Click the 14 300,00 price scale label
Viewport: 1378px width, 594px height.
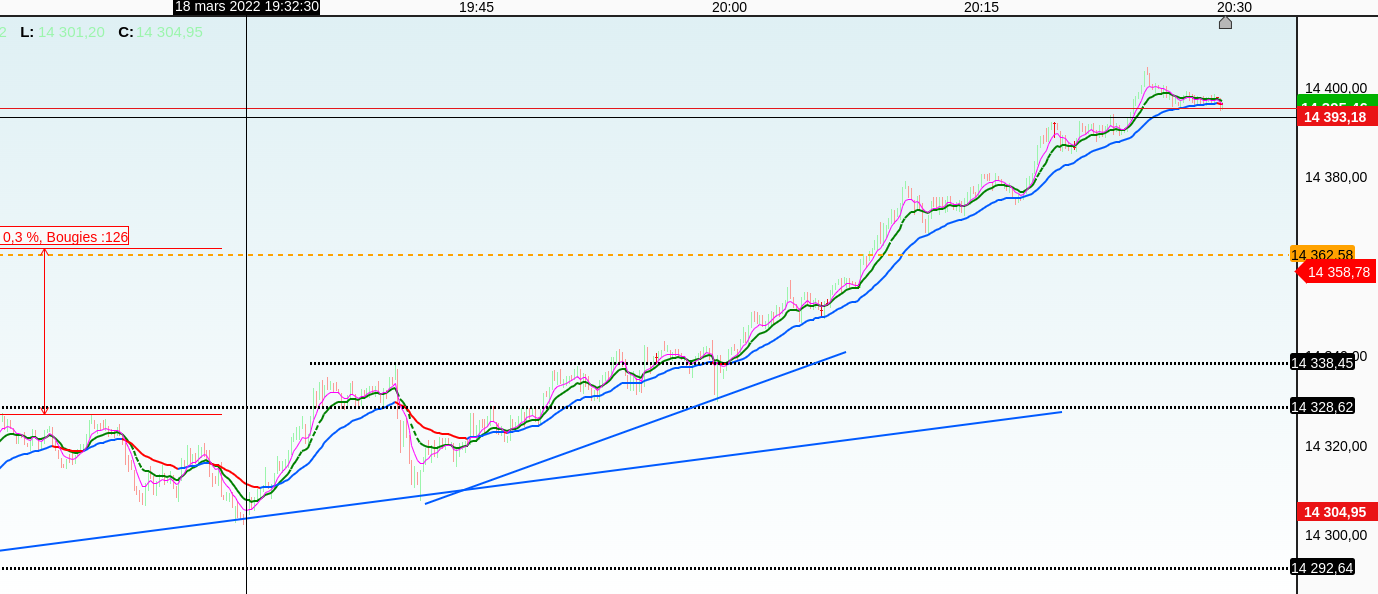(1335, 535)
